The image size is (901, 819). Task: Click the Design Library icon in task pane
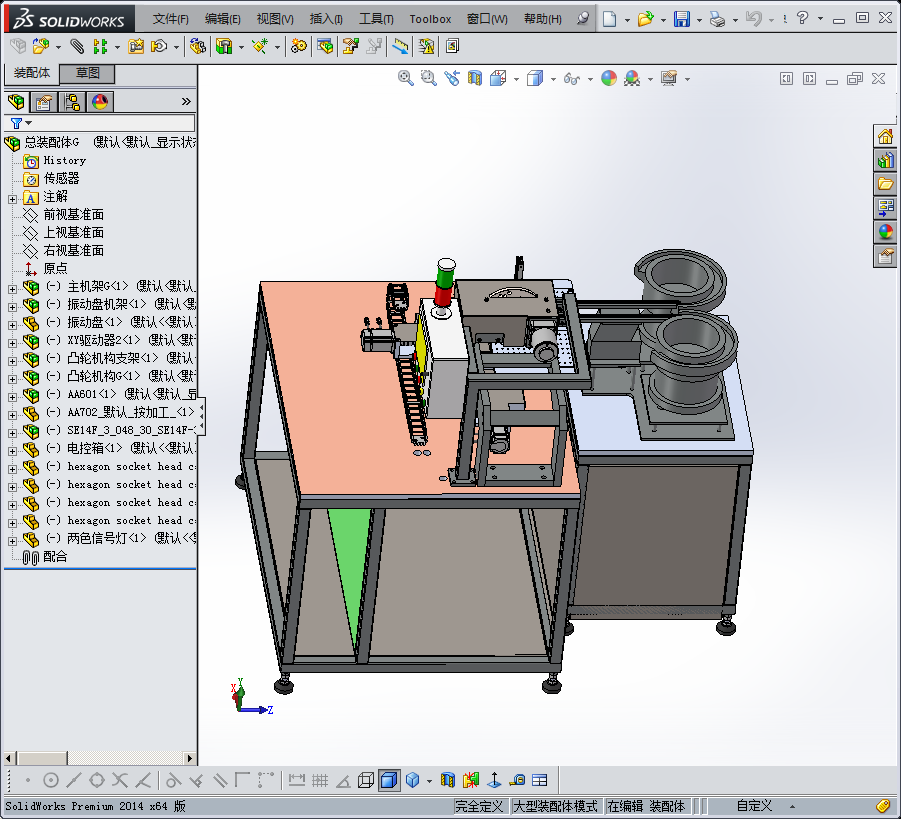click(885, 160)
